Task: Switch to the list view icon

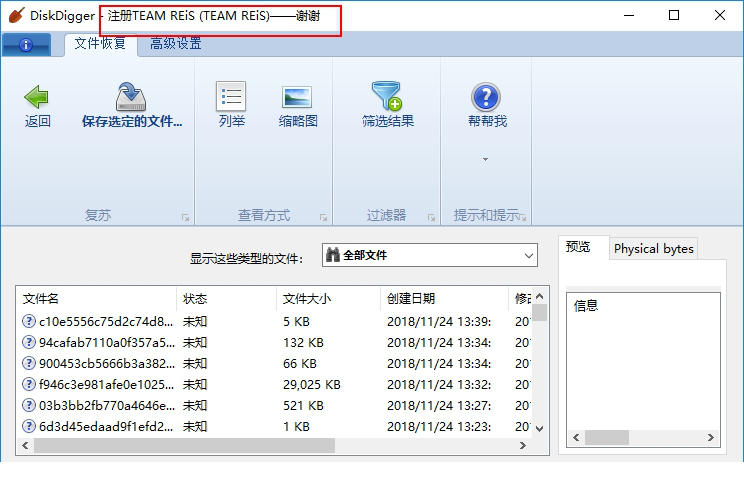Action: tap(231, 96)
